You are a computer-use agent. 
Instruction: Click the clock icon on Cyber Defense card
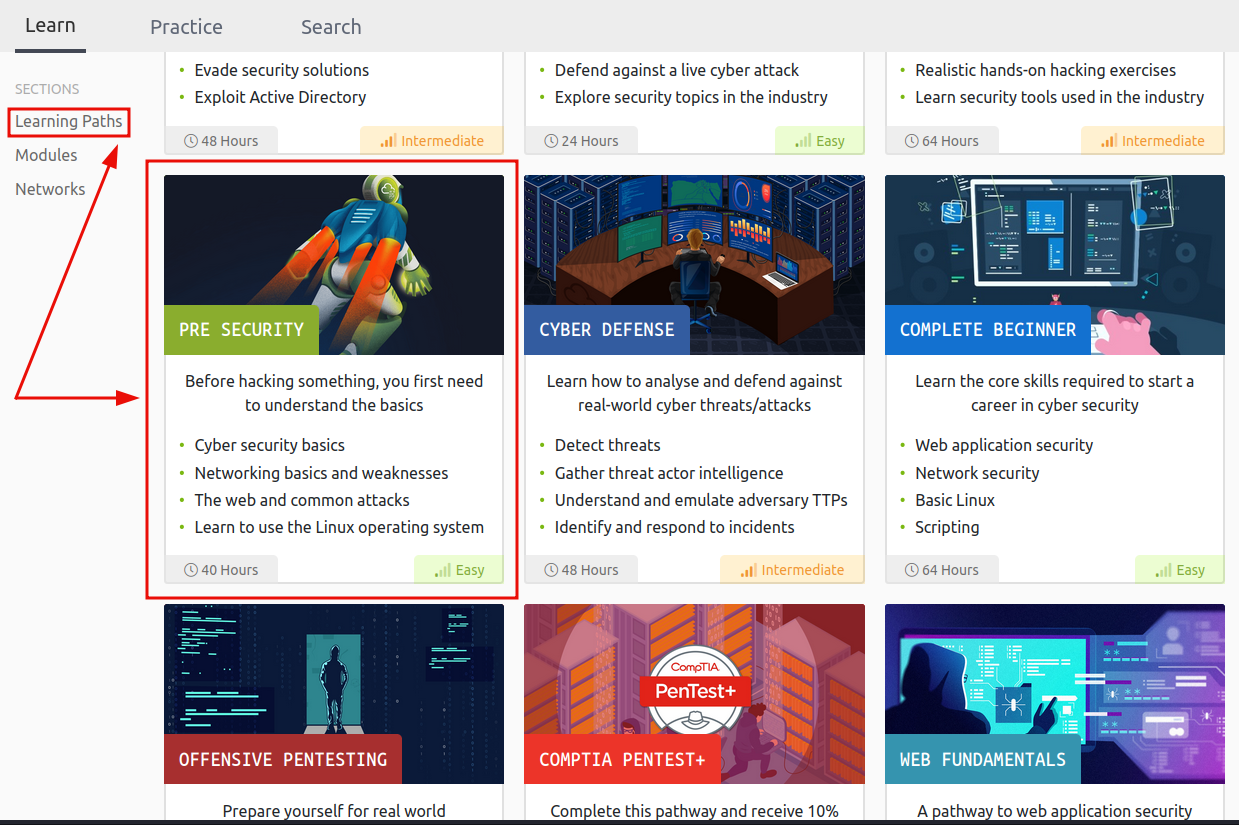pos(550,569)
